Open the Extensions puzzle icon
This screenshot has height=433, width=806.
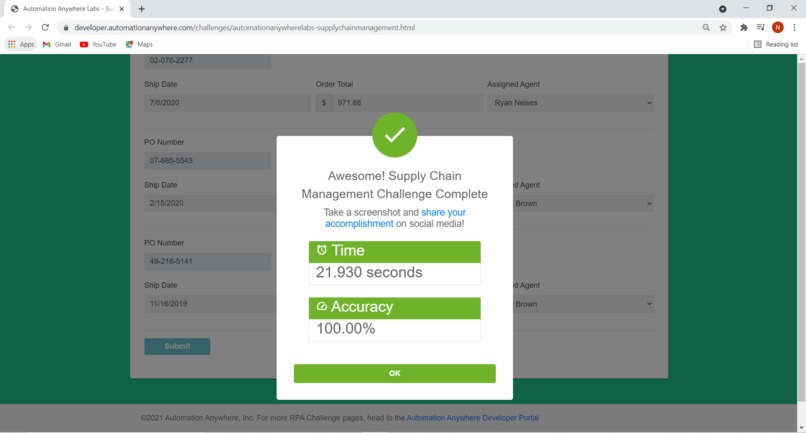[x=744, y=28]
